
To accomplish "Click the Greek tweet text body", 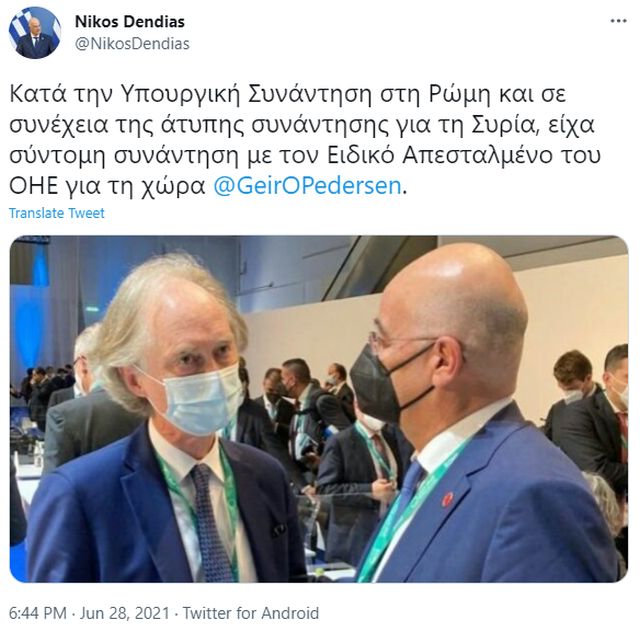I will click(304, 140).
